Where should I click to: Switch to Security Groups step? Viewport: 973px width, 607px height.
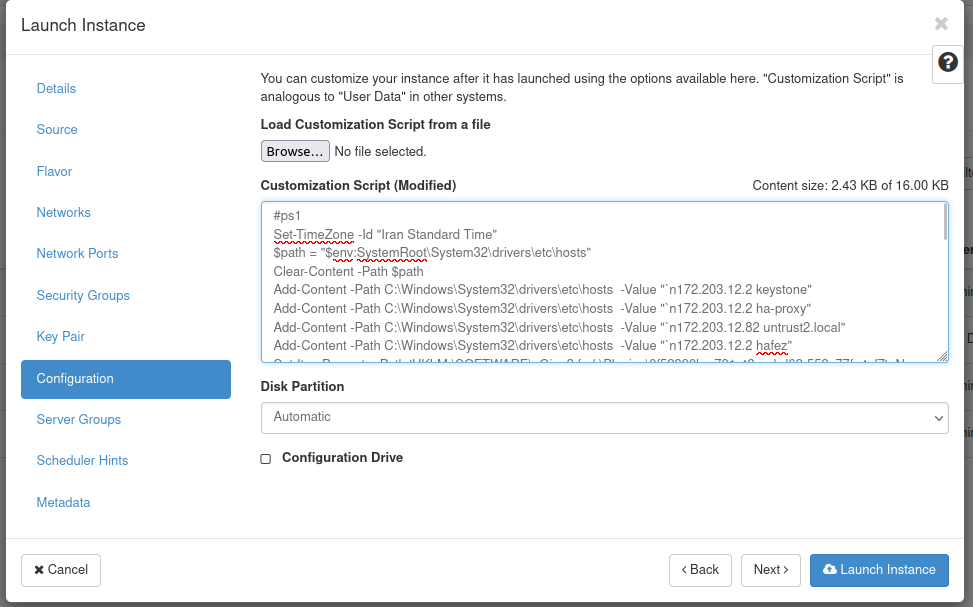tap(83, 296)
